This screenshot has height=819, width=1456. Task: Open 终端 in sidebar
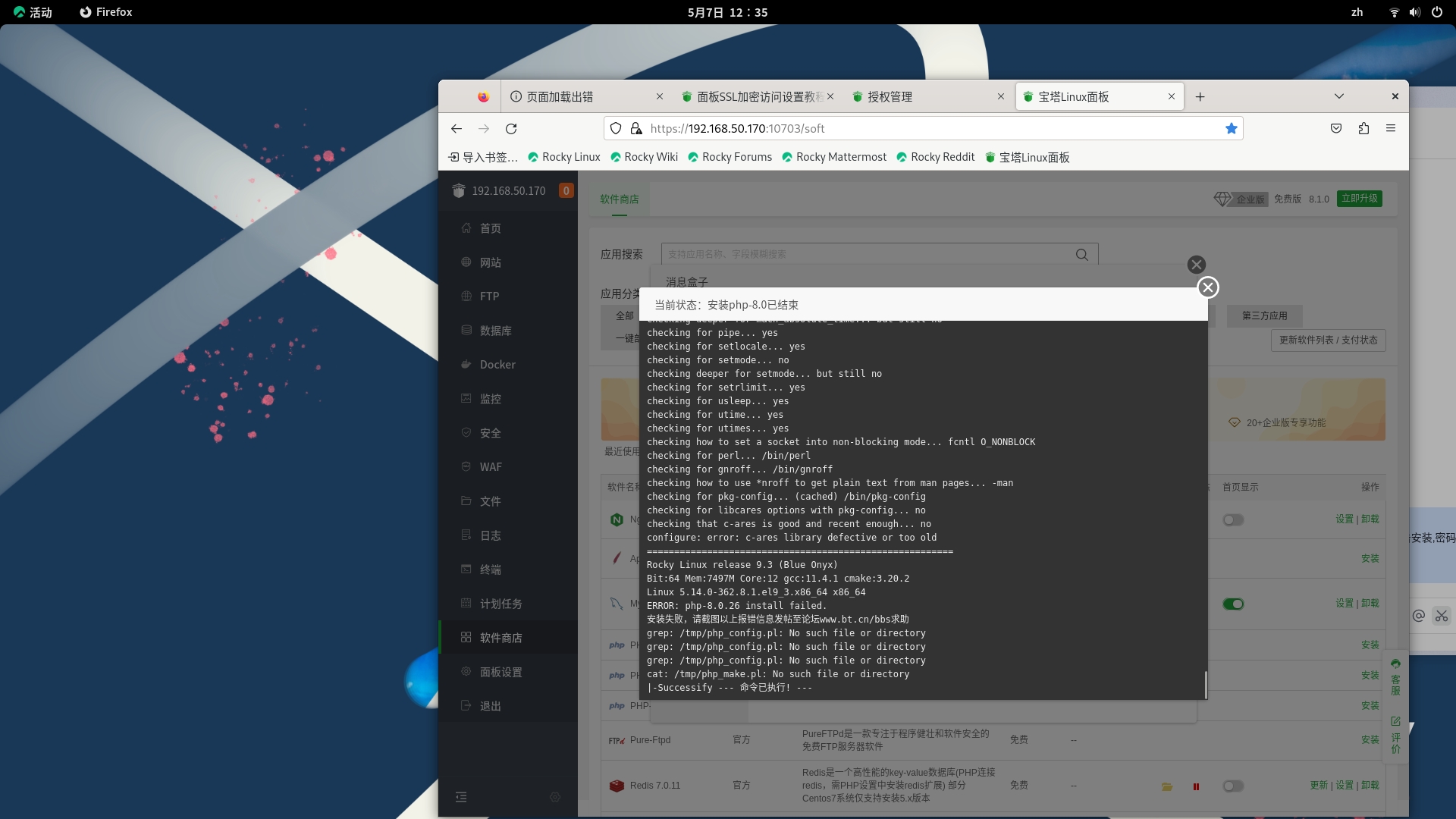[x=508, y=570]
